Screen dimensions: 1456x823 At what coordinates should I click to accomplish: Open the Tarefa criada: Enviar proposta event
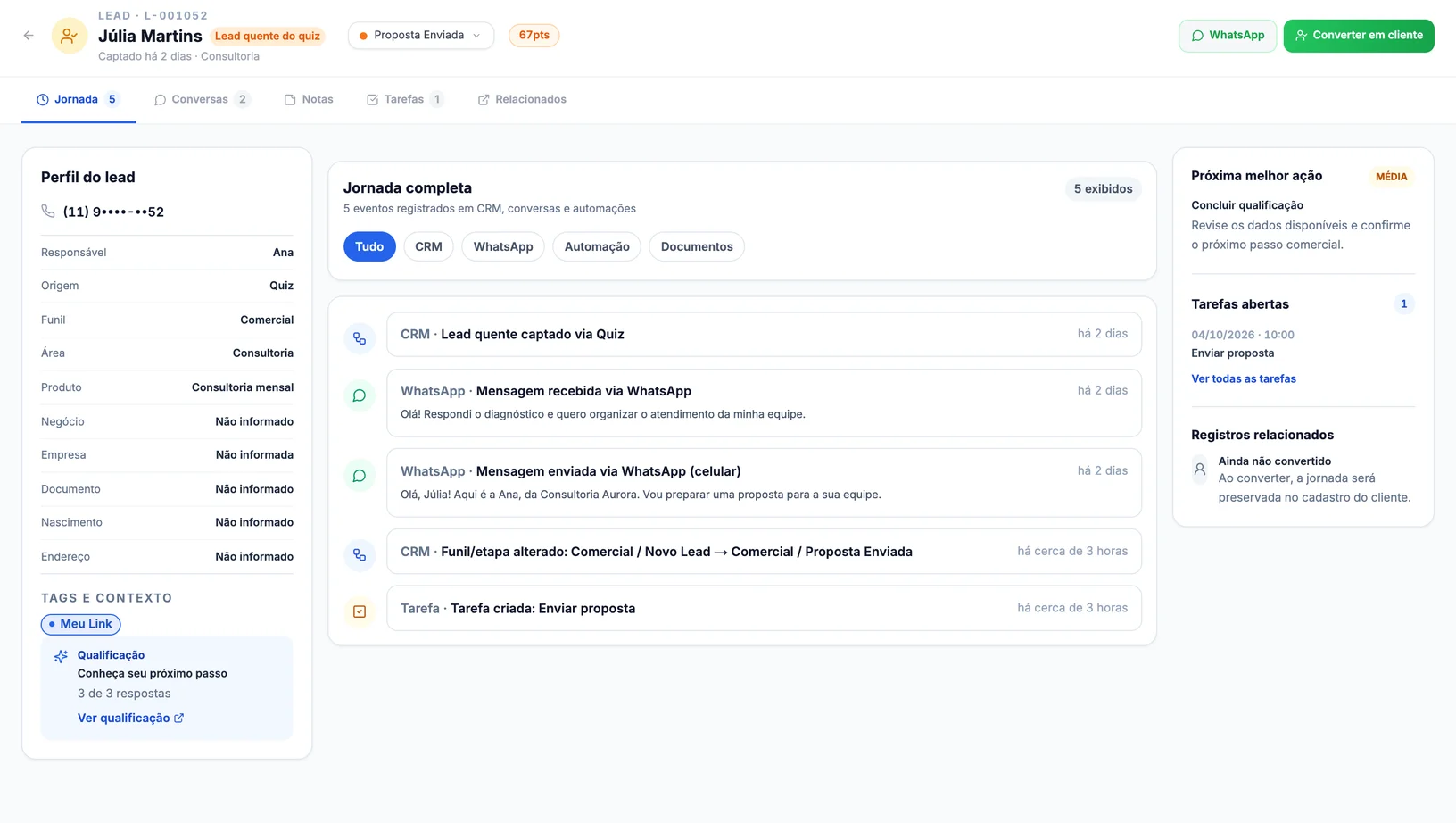(x=764, y=608)
